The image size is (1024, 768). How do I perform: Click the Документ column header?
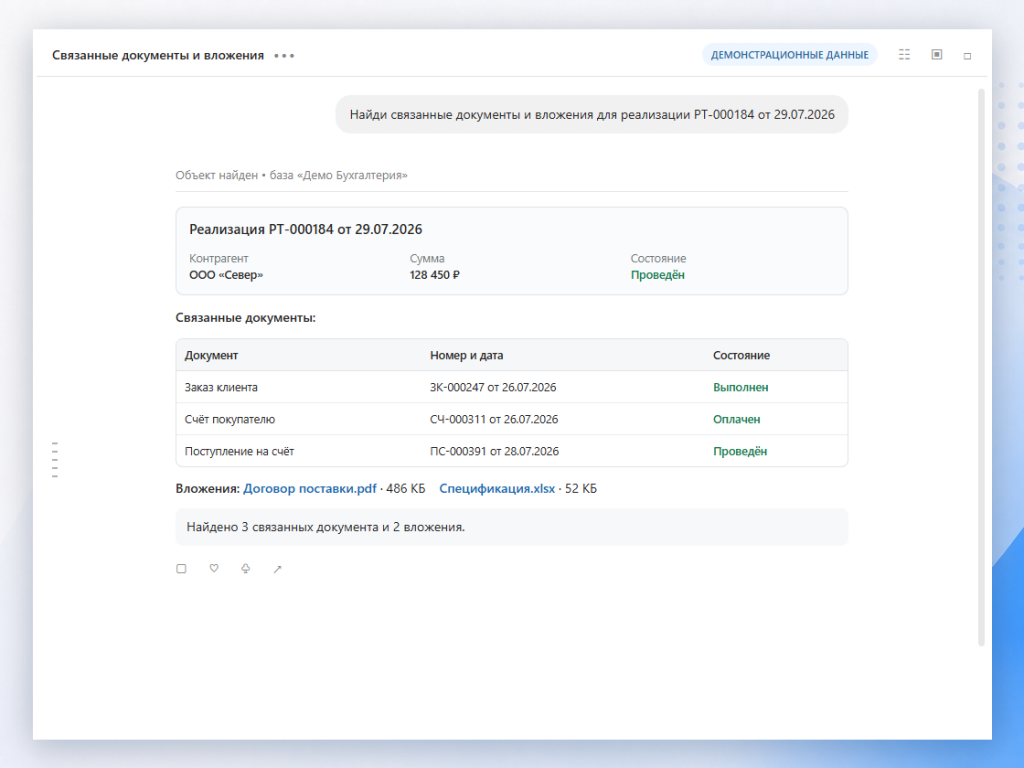click(211, 355)
